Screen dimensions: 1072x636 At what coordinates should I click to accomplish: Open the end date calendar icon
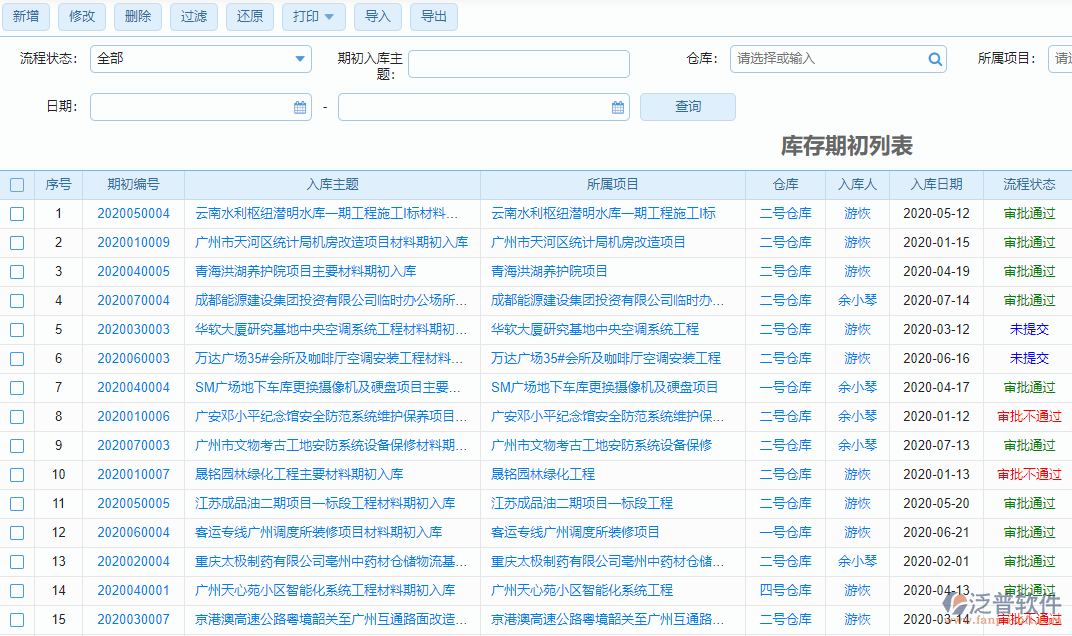point(617,106)
